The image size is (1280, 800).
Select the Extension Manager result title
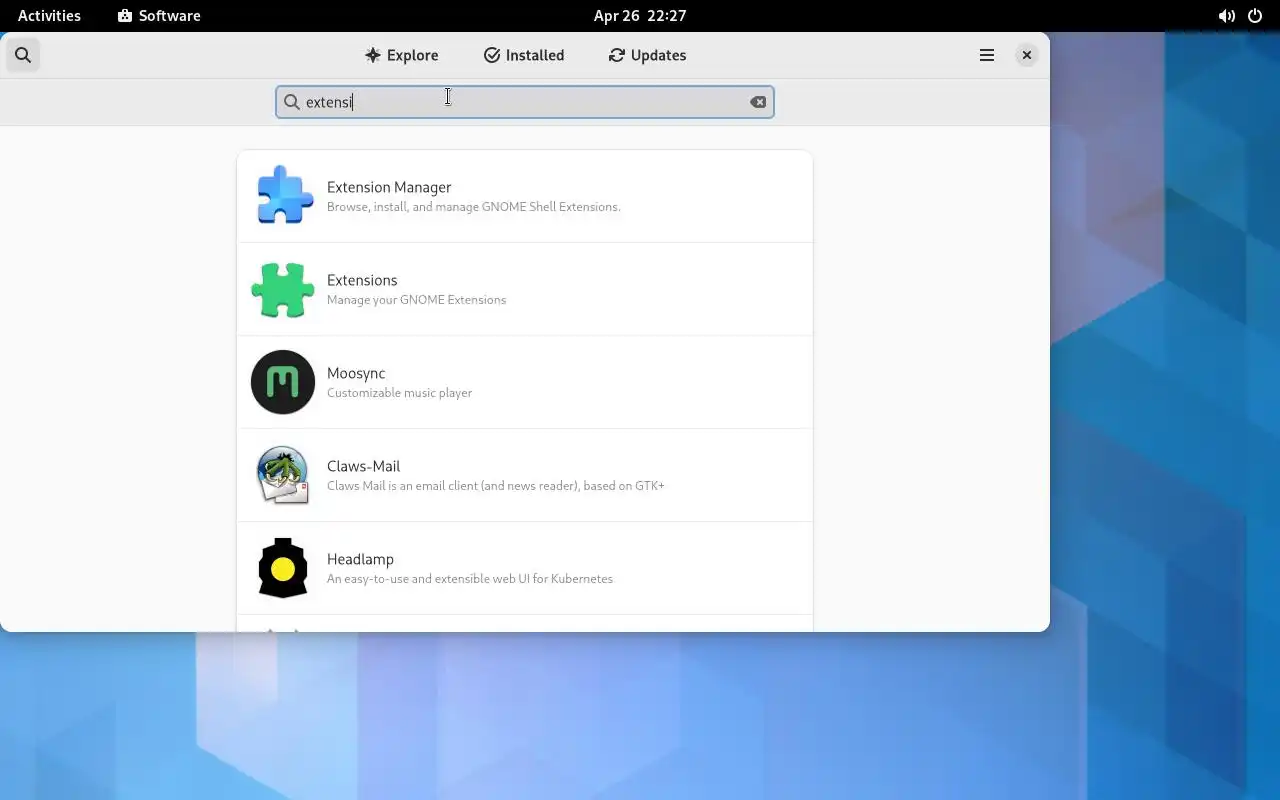pos(389,187)
